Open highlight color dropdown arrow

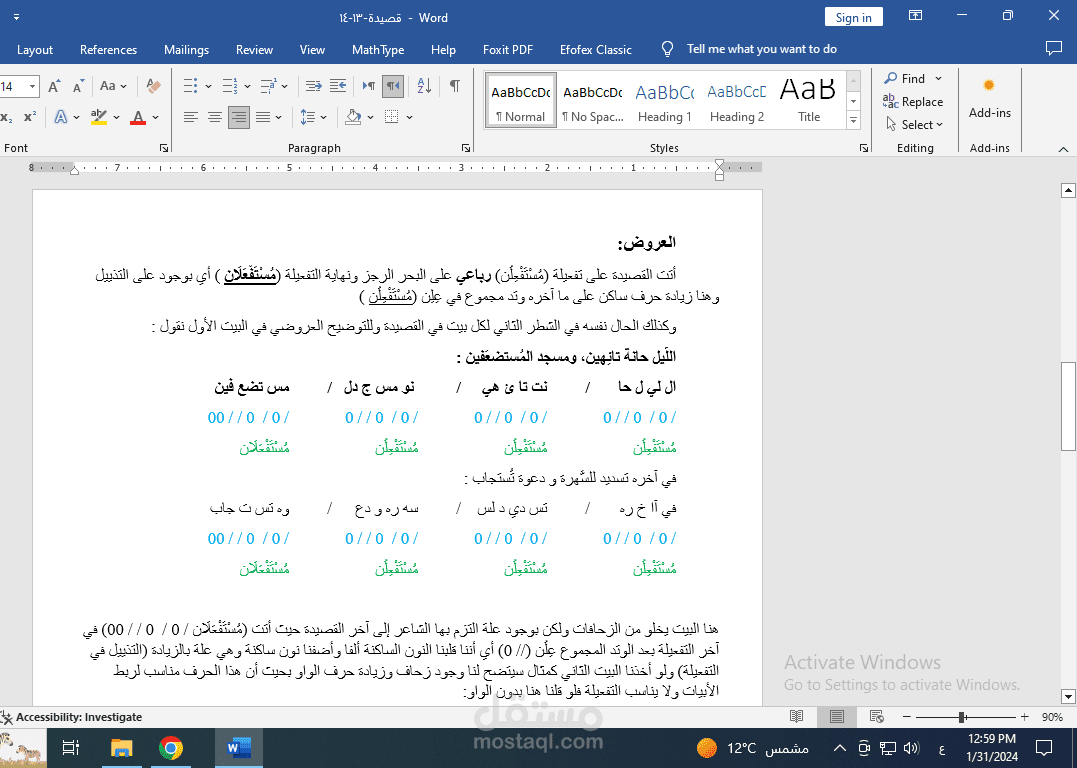tap(116, 117)
